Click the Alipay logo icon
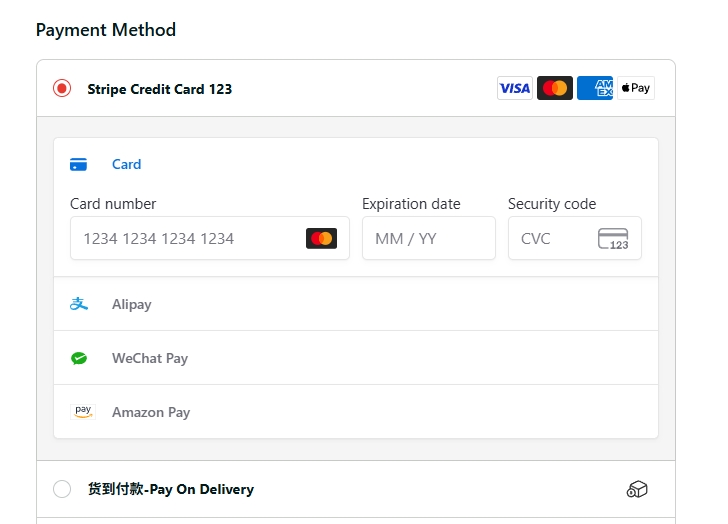 pos(79,304)
